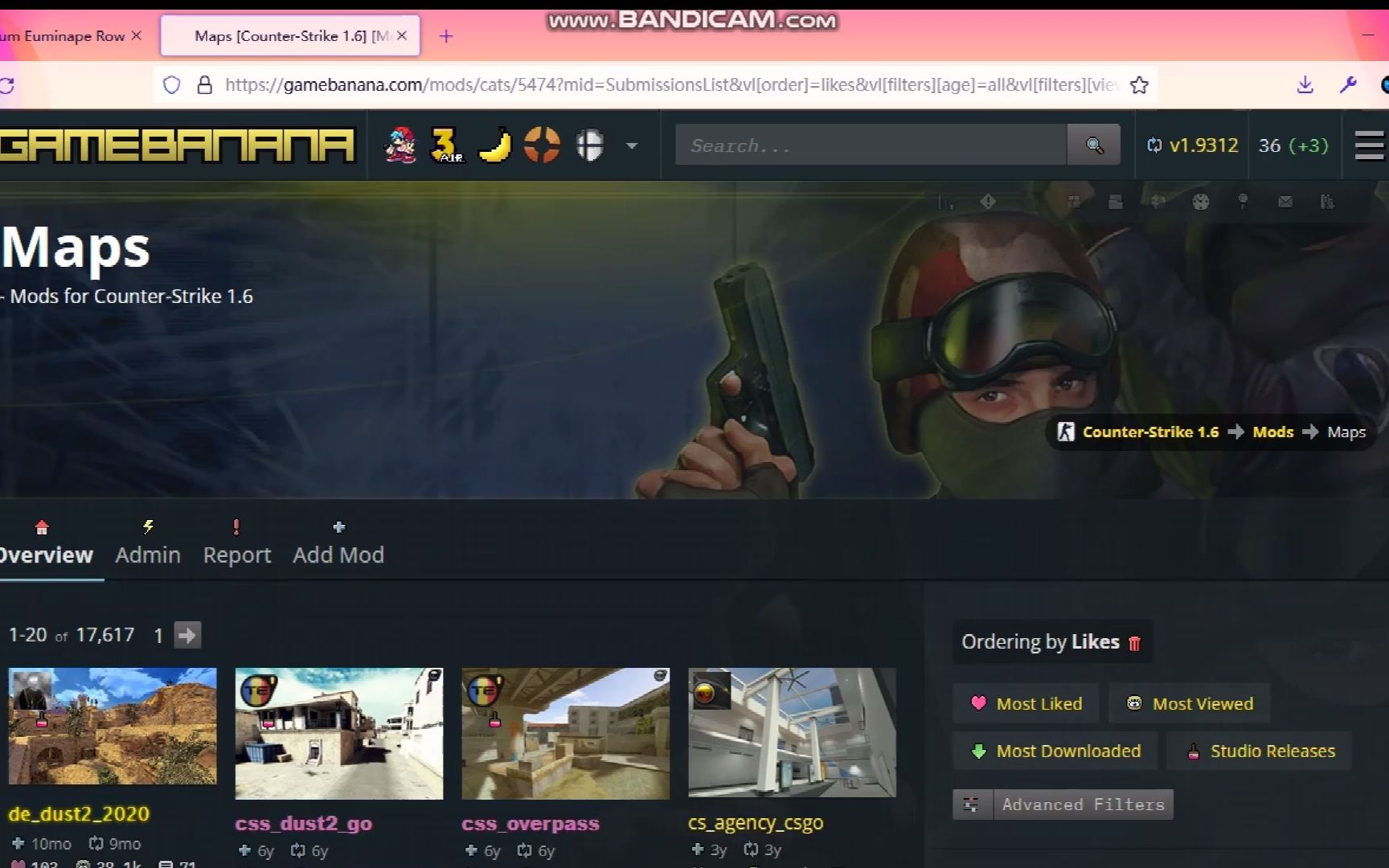The height and width of the screenshot is (868, 1389).
Task: Sort by Most Downloaded
Action: click(x=1055, y=751)
